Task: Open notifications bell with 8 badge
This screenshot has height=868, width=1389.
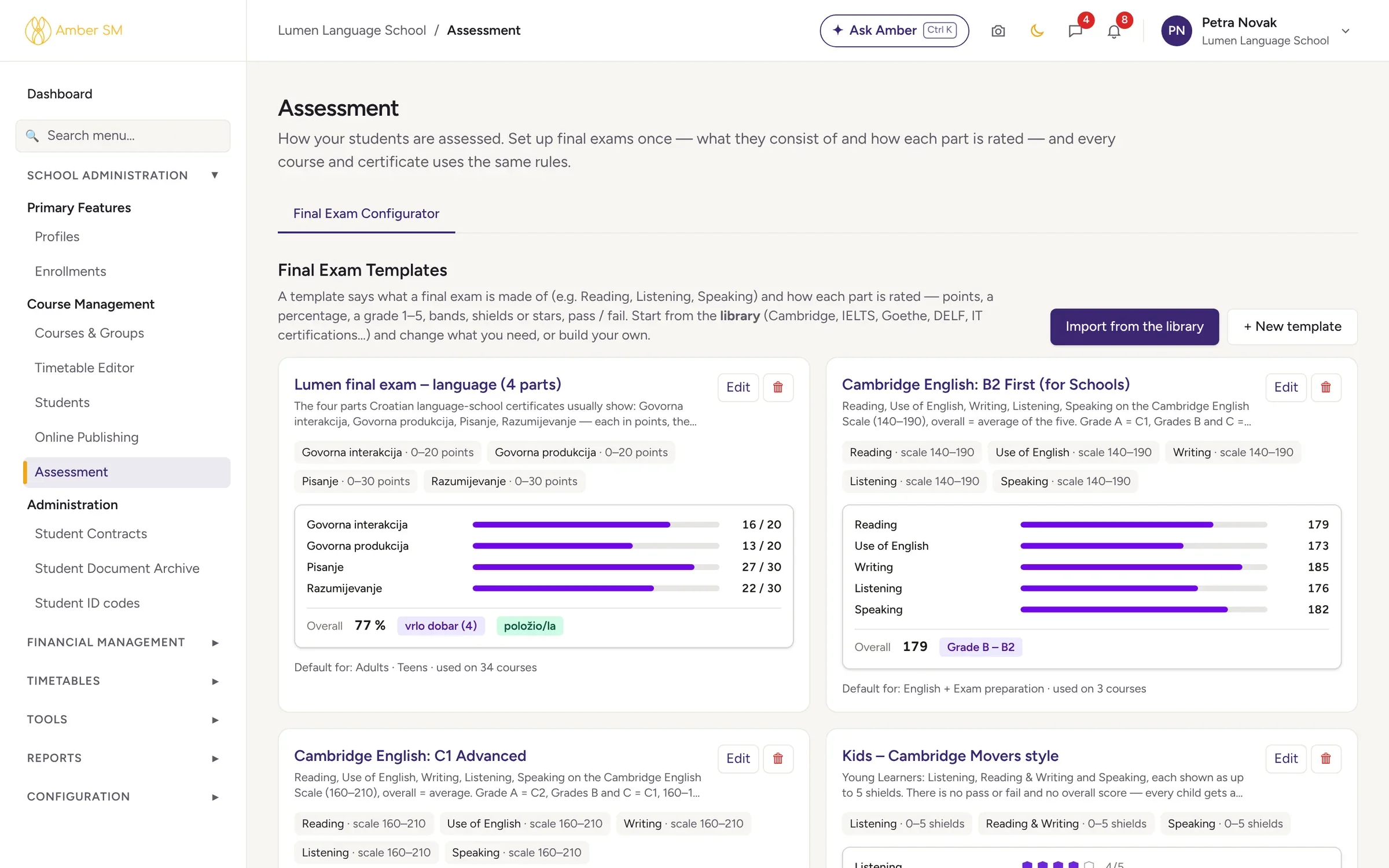Action: pyautogui.click(x=1114, y=31)
